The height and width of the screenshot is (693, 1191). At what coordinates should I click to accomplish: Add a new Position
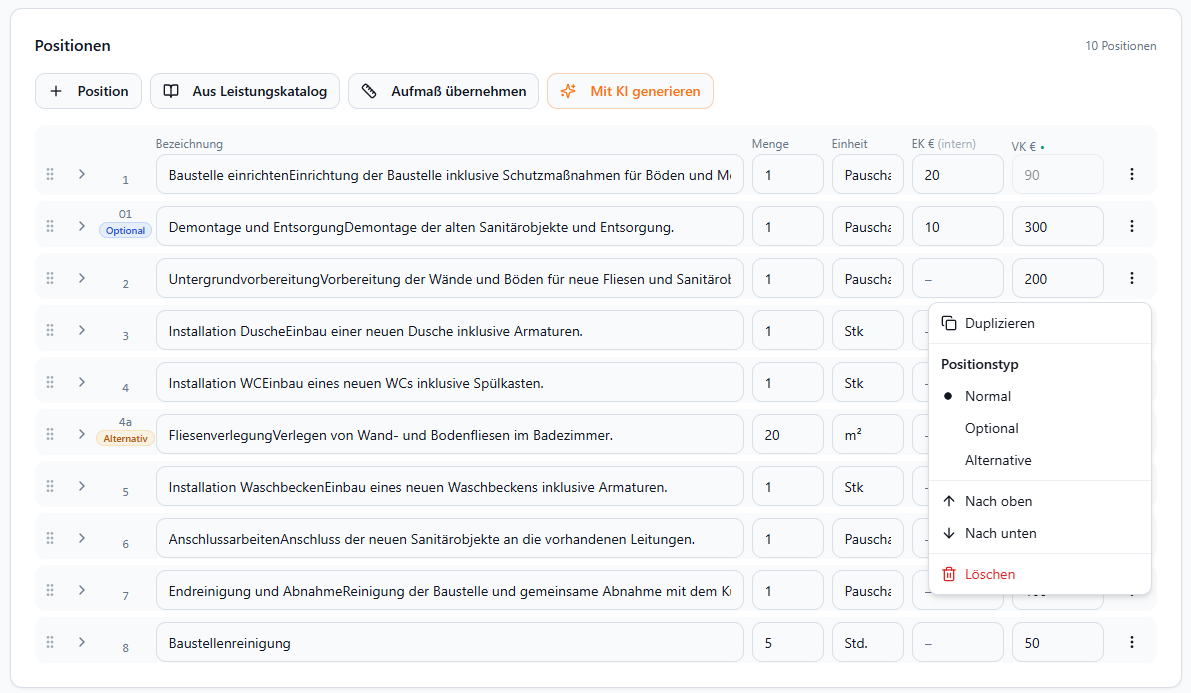coord(88,91)
